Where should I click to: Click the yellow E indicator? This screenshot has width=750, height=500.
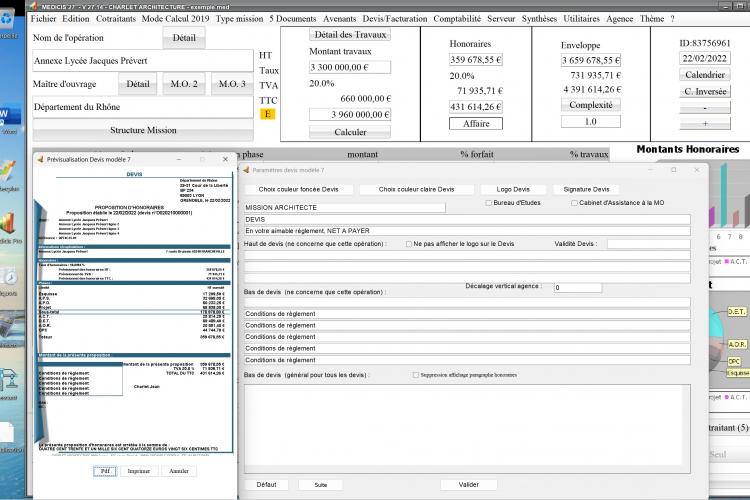coord(267,114)
